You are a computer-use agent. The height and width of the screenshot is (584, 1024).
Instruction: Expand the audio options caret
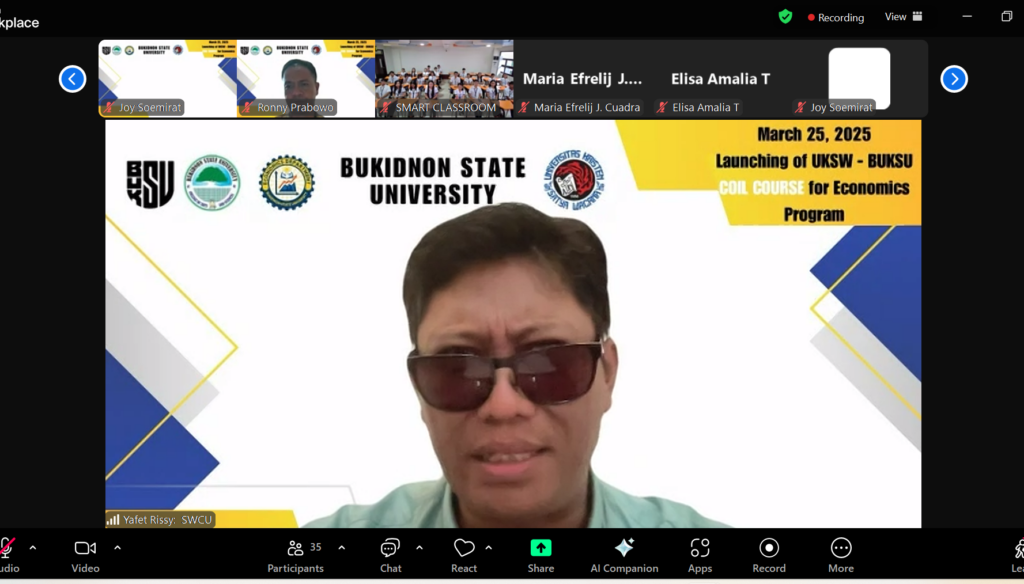pyautogui.click(x=33, y=547)
